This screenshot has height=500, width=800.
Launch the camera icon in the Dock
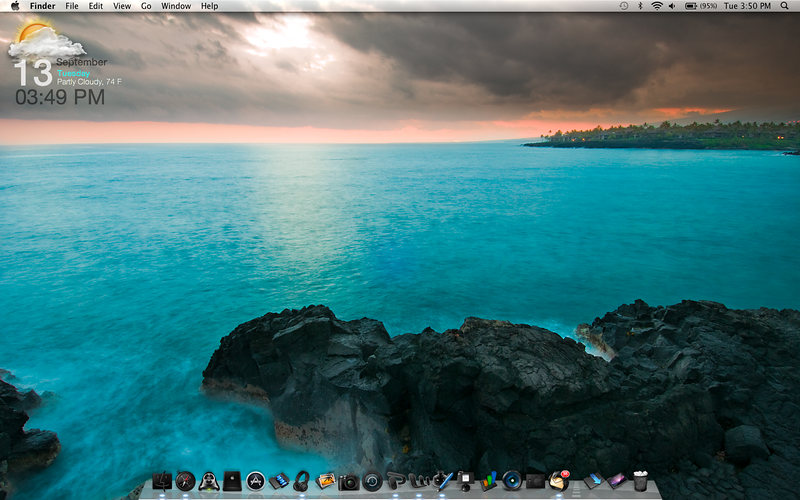pyautogui.click(x=348, y=482)
